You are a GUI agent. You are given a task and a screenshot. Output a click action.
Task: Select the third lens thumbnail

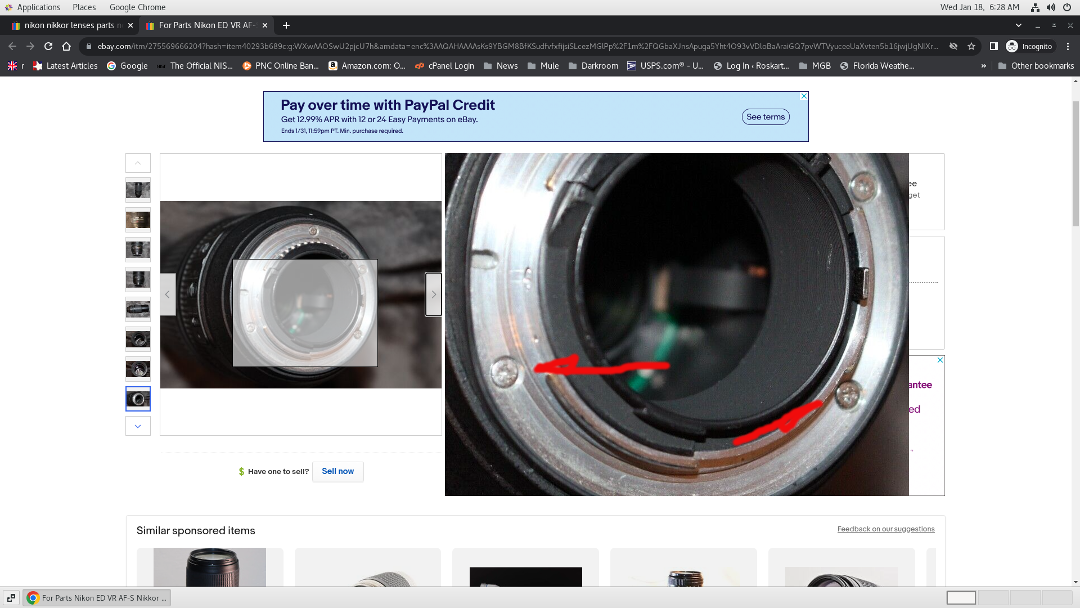(138, 249)
